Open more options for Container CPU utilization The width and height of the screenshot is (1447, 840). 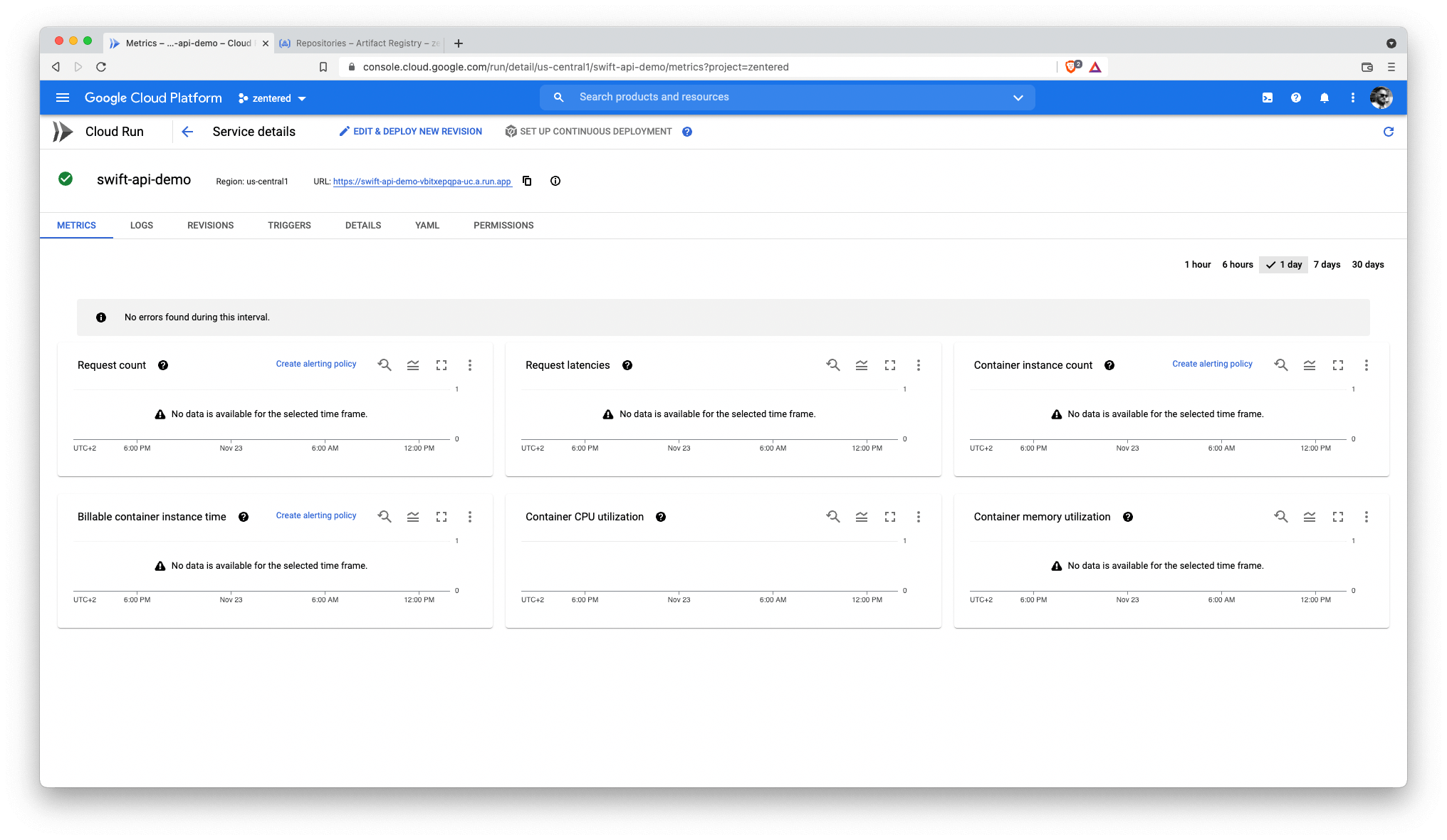click(919, 517)
